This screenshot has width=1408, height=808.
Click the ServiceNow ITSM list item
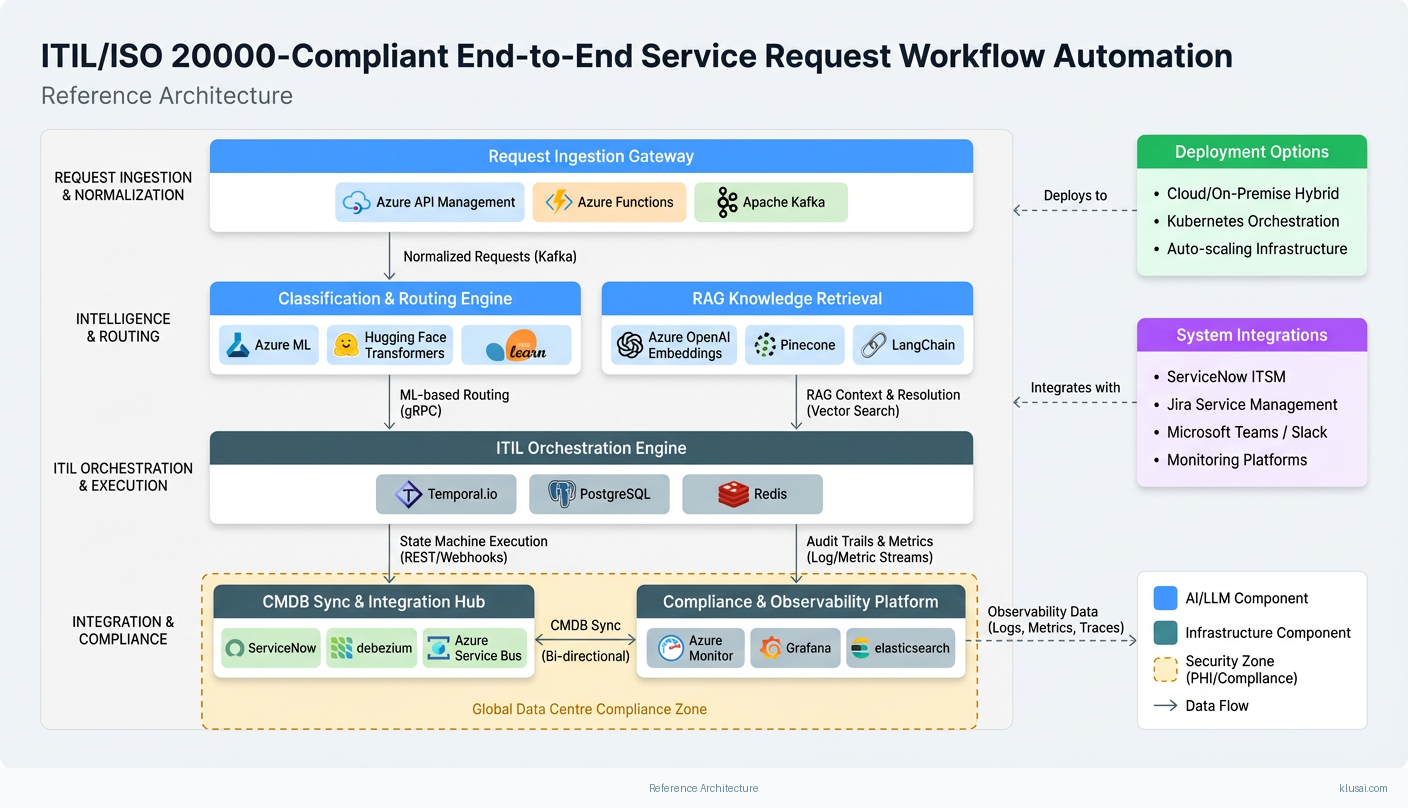point(1226,377)
